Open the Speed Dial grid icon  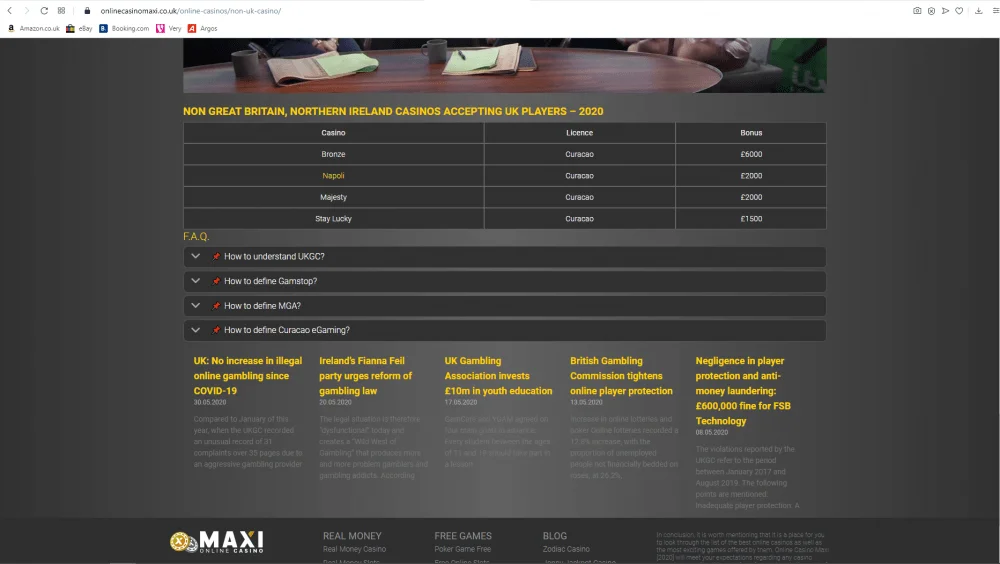pos(61,11)
